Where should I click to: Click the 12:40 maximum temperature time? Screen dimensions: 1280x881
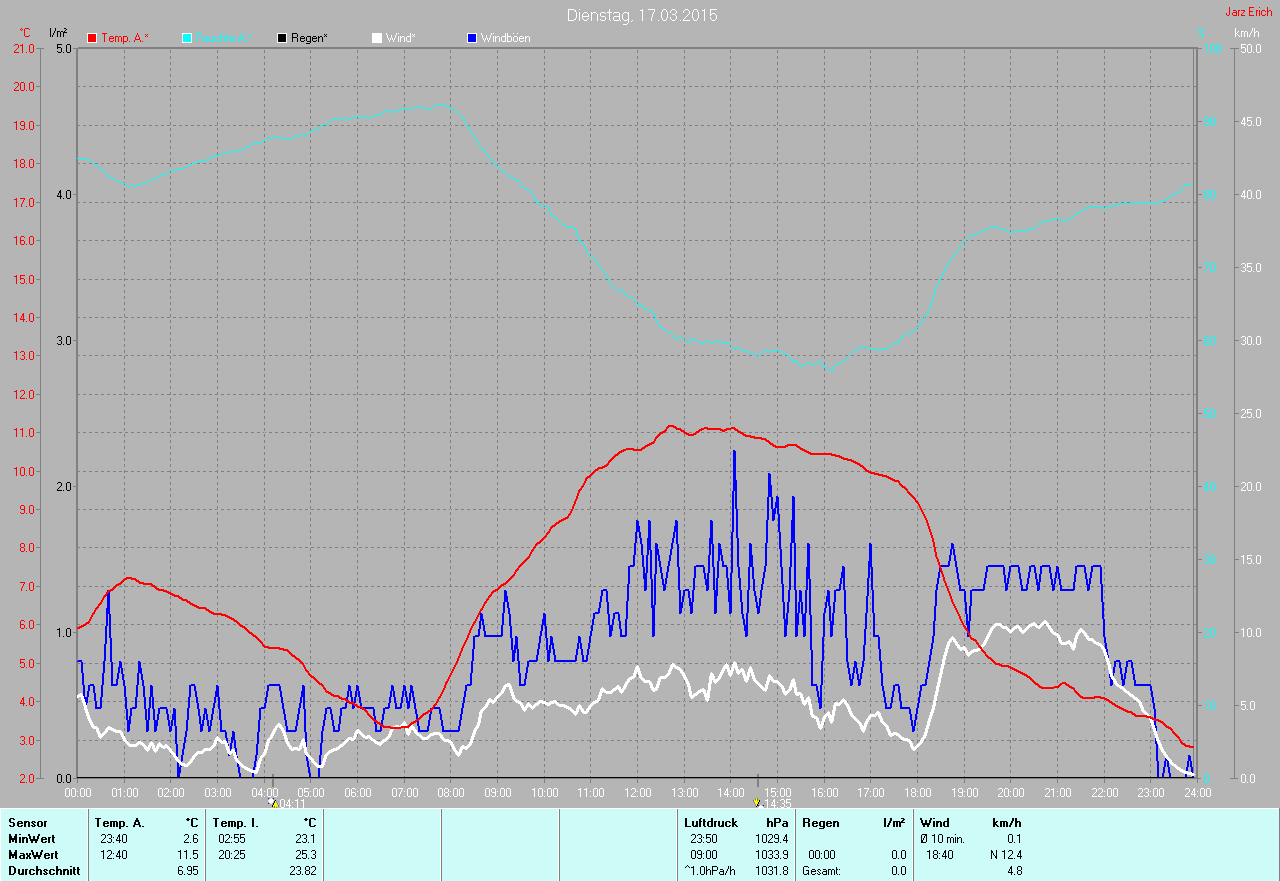point(113,855)
